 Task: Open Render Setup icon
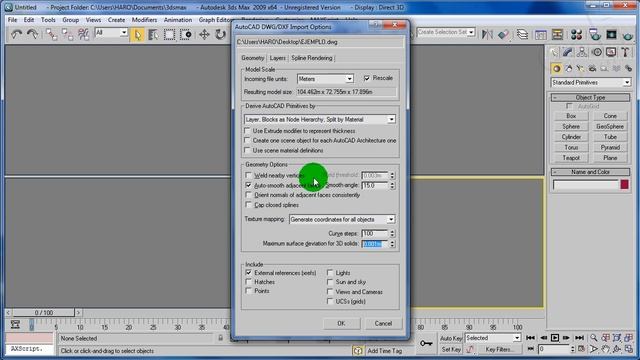[595, 35]
